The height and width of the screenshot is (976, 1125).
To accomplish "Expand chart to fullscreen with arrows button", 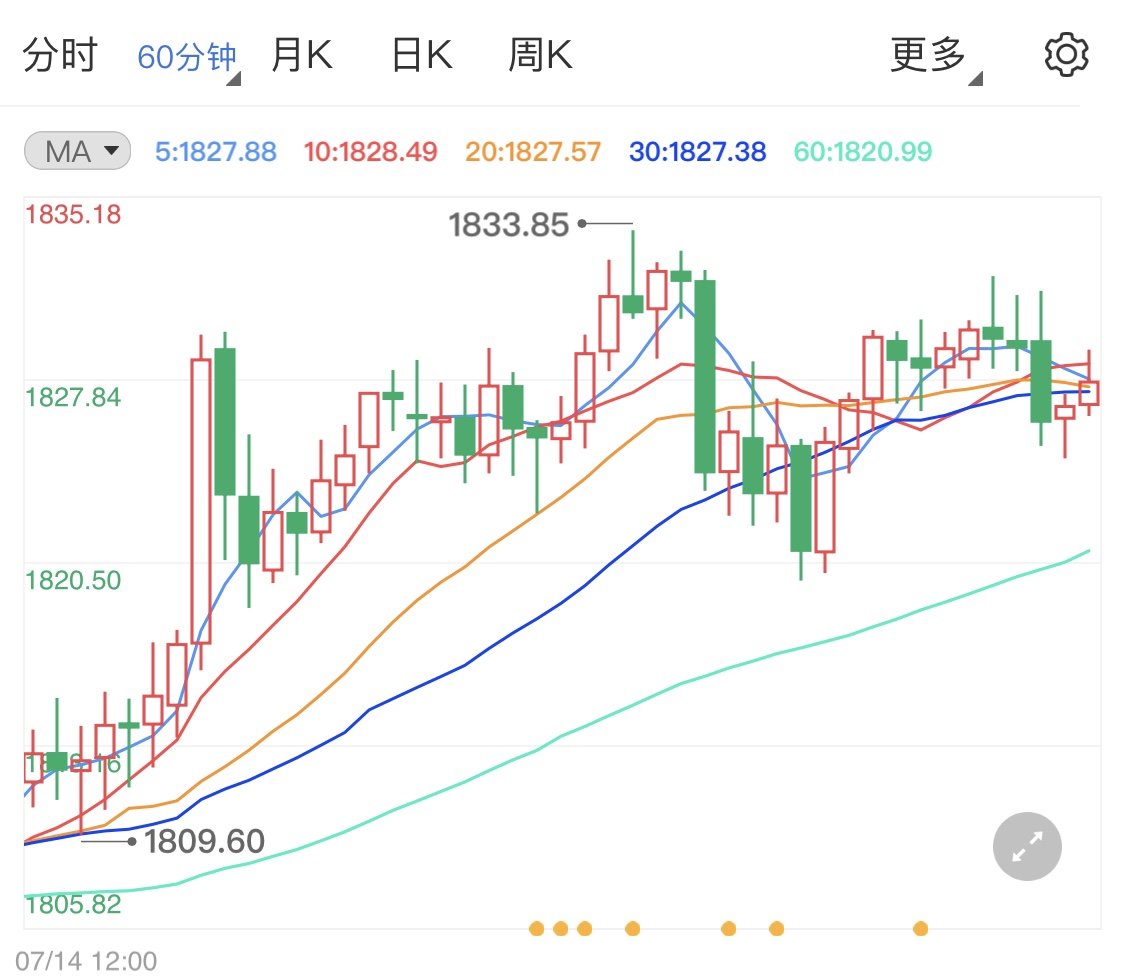I will coord(1027,847).
